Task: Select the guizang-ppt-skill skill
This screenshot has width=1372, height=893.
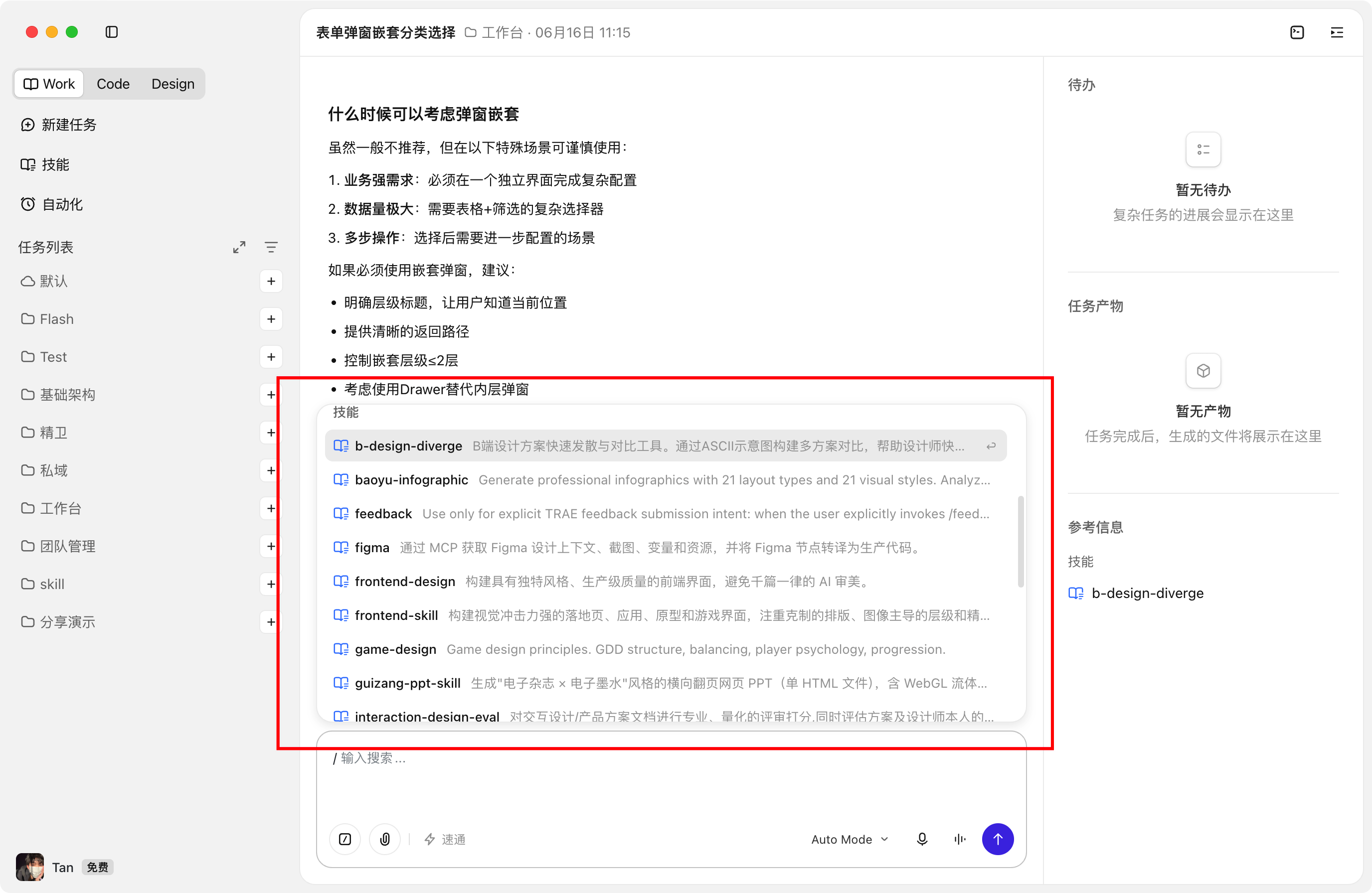Action: click(x=666, y=683)
